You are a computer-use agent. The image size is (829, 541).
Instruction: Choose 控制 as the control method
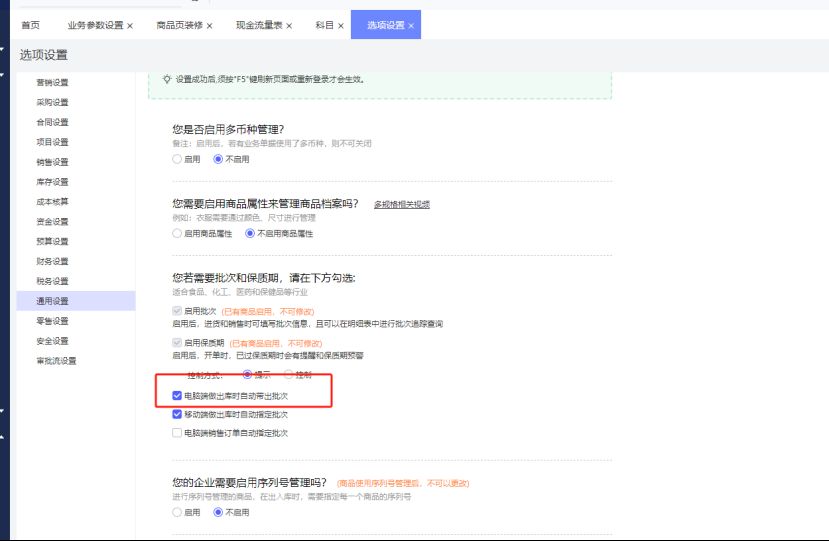click(x=289, y=374)
